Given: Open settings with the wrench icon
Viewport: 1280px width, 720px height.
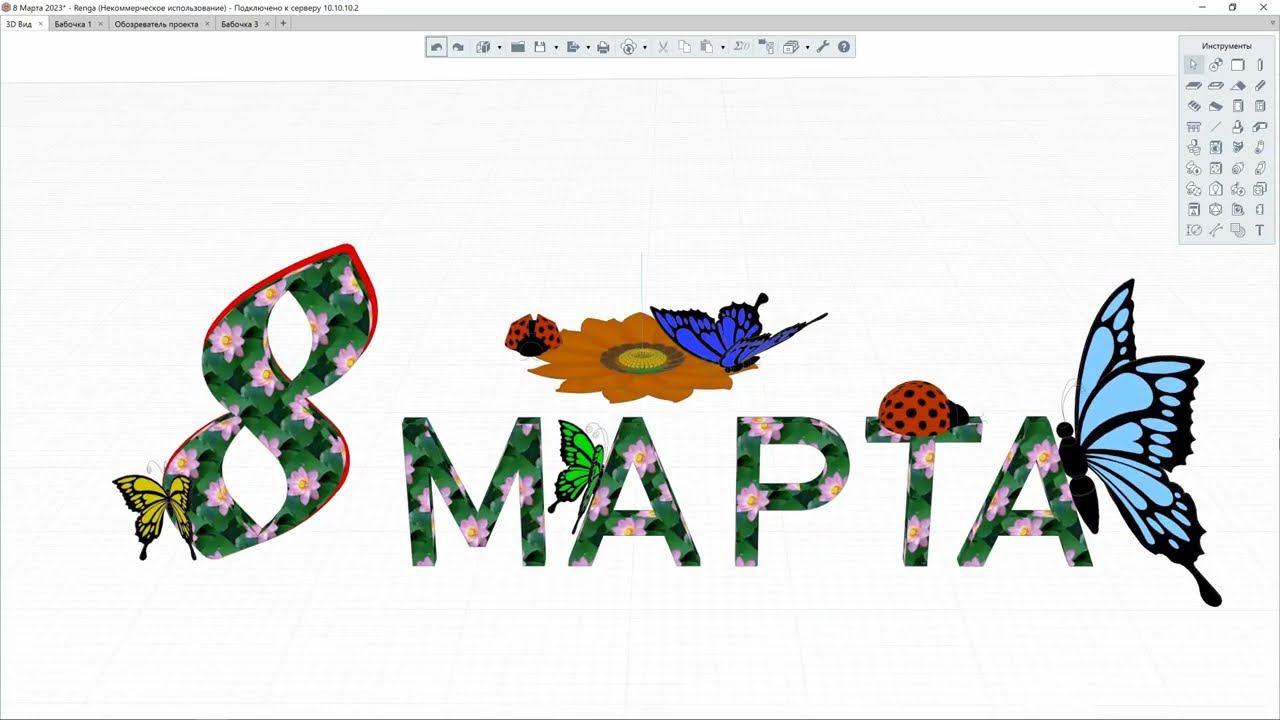Looking at the screenshot, I should pos(823,47).
